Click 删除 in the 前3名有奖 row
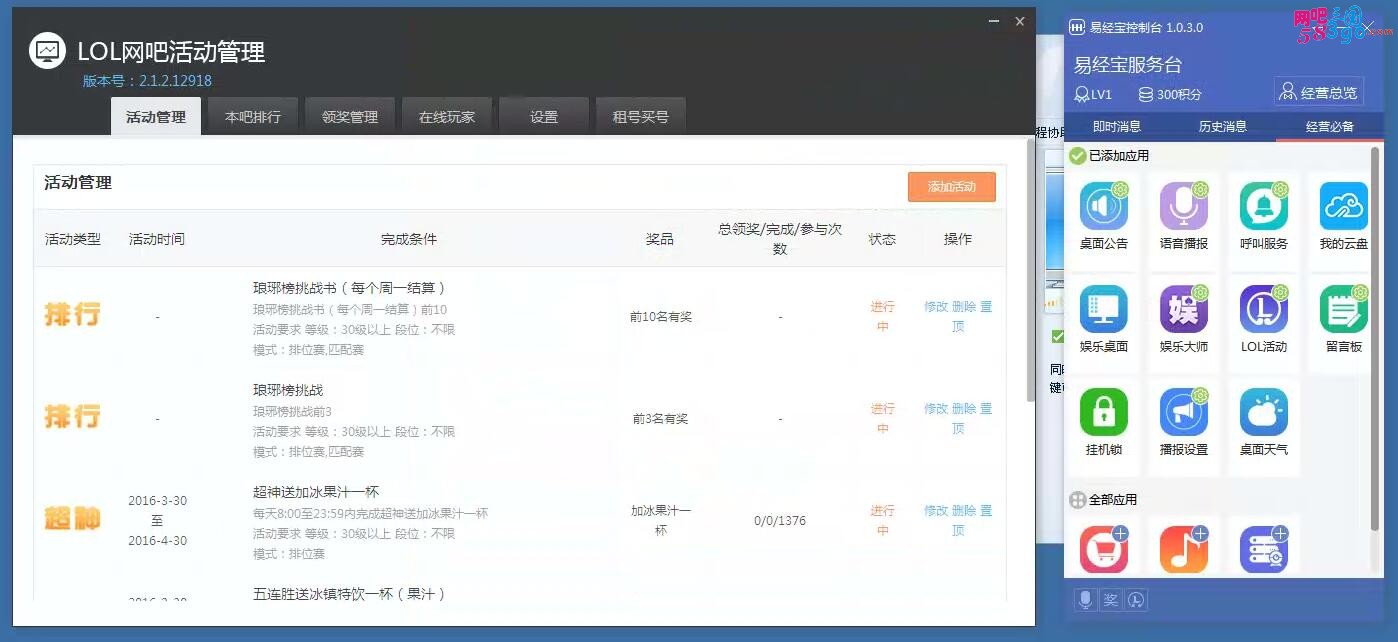Image resolution: width=1398 pixels, height=642 pixels. coord(964,409)
